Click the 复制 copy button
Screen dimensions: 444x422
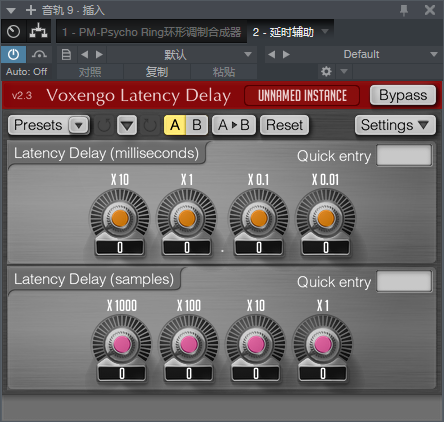coord(157,72)
